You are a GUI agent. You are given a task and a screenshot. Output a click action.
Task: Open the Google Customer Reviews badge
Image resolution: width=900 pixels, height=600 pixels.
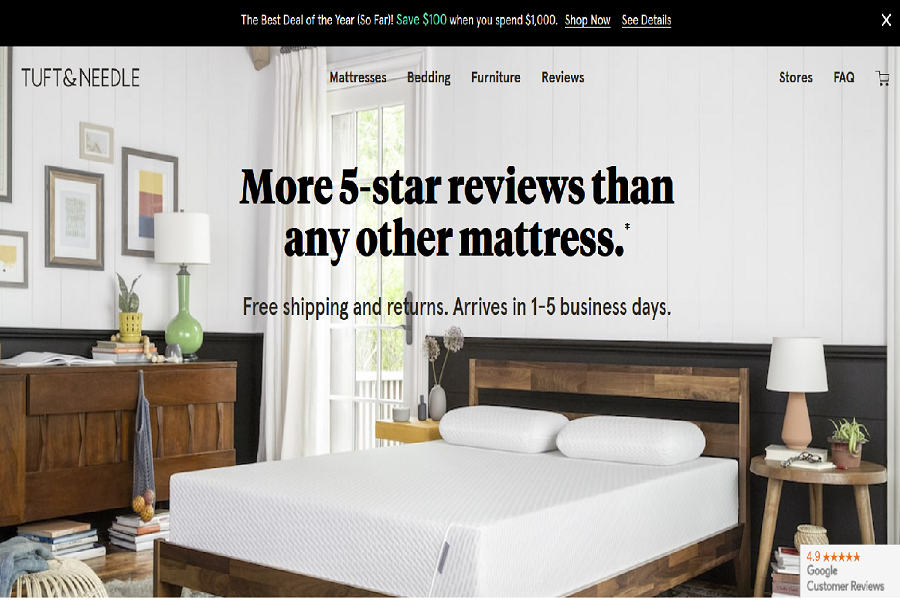[x=849, y=571]
